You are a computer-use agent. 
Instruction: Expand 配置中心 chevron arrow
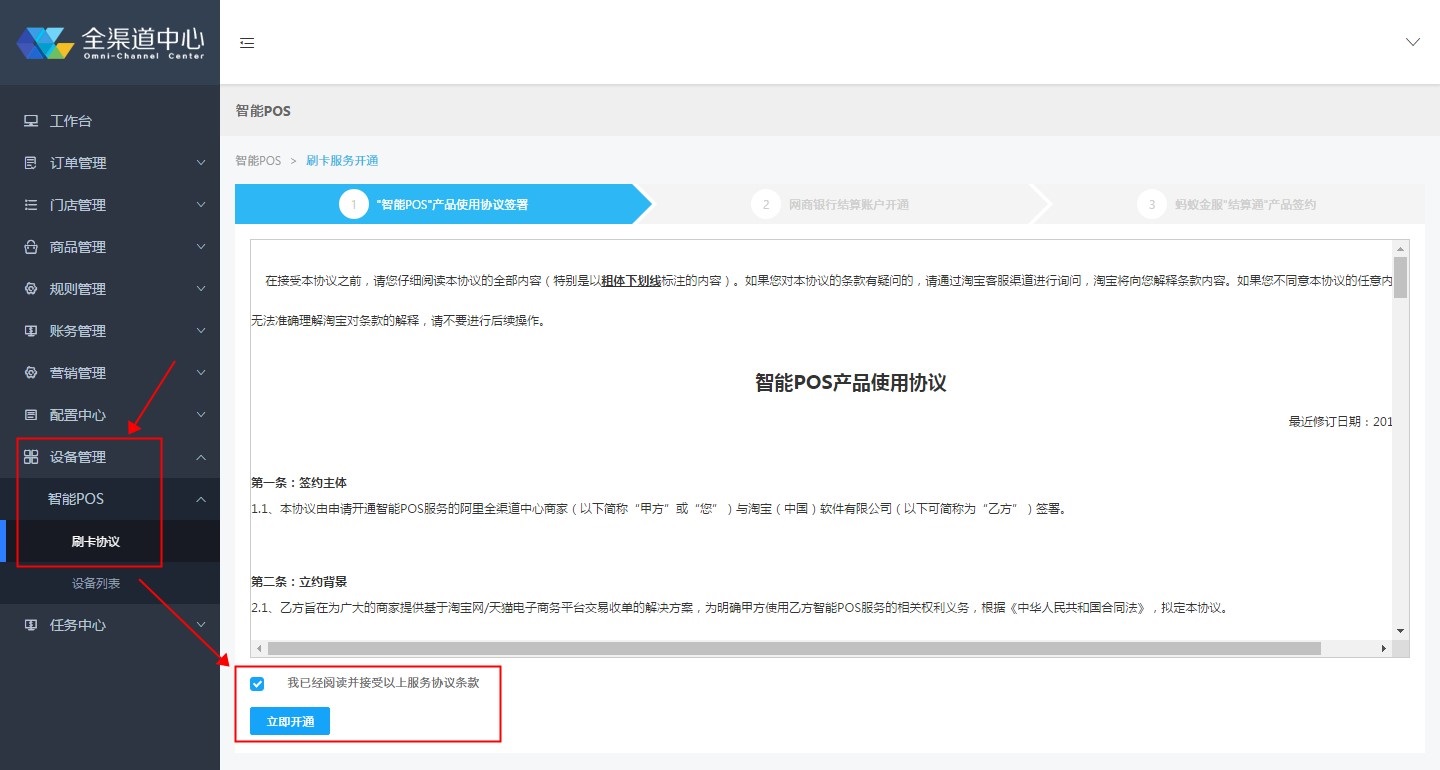pos(201,415)
